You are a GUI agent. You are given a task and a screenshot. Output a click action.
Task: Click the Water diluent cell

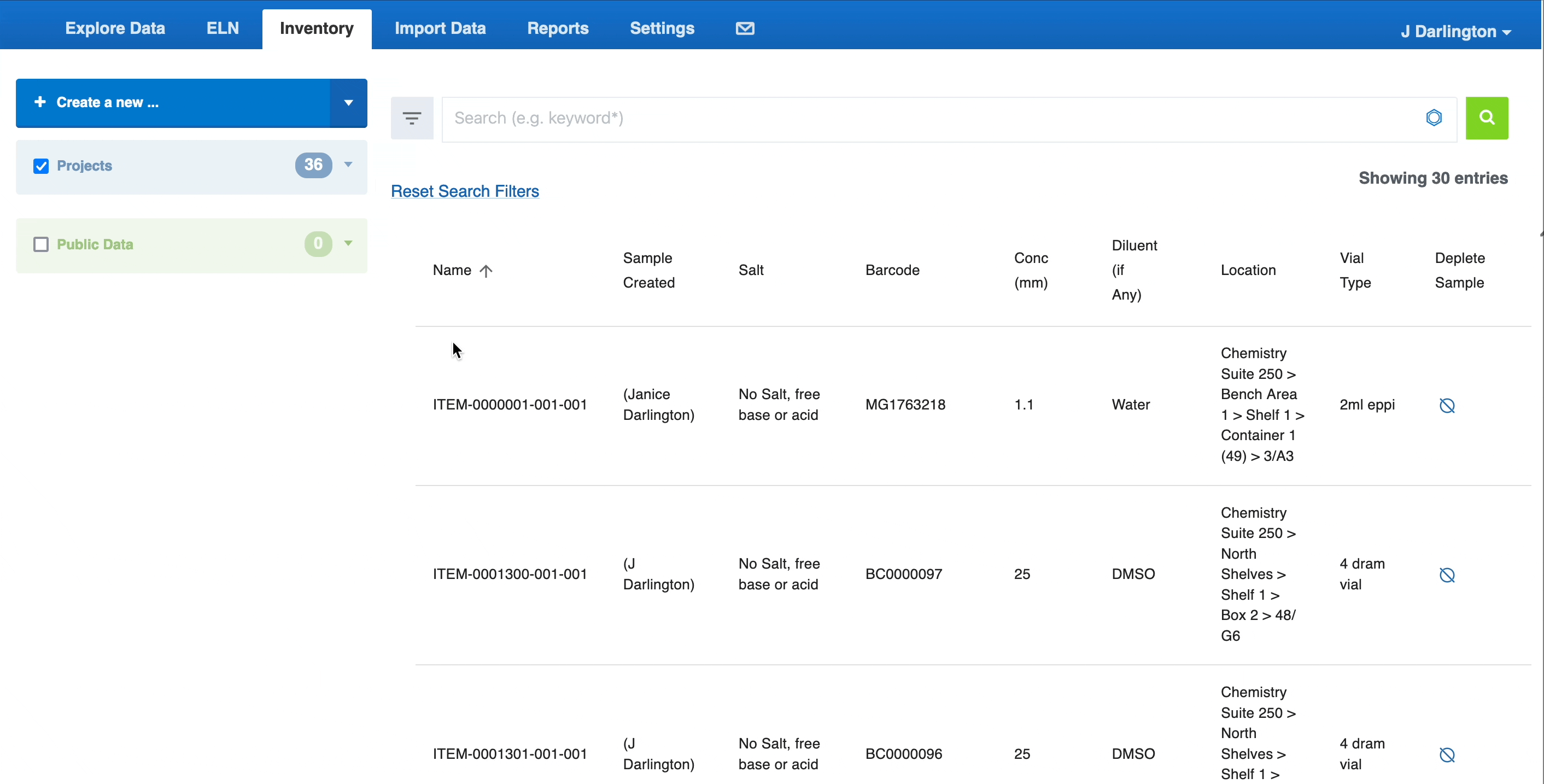coord(1131,405)
